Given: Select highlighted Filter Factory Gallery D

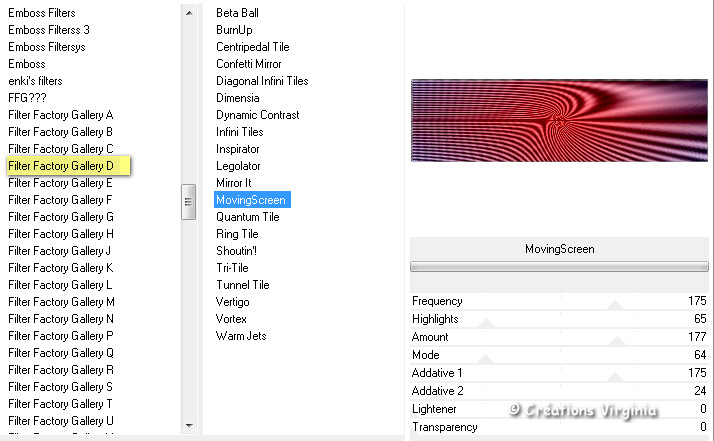Looking at the screenshot, I should [x=69, y=166].
